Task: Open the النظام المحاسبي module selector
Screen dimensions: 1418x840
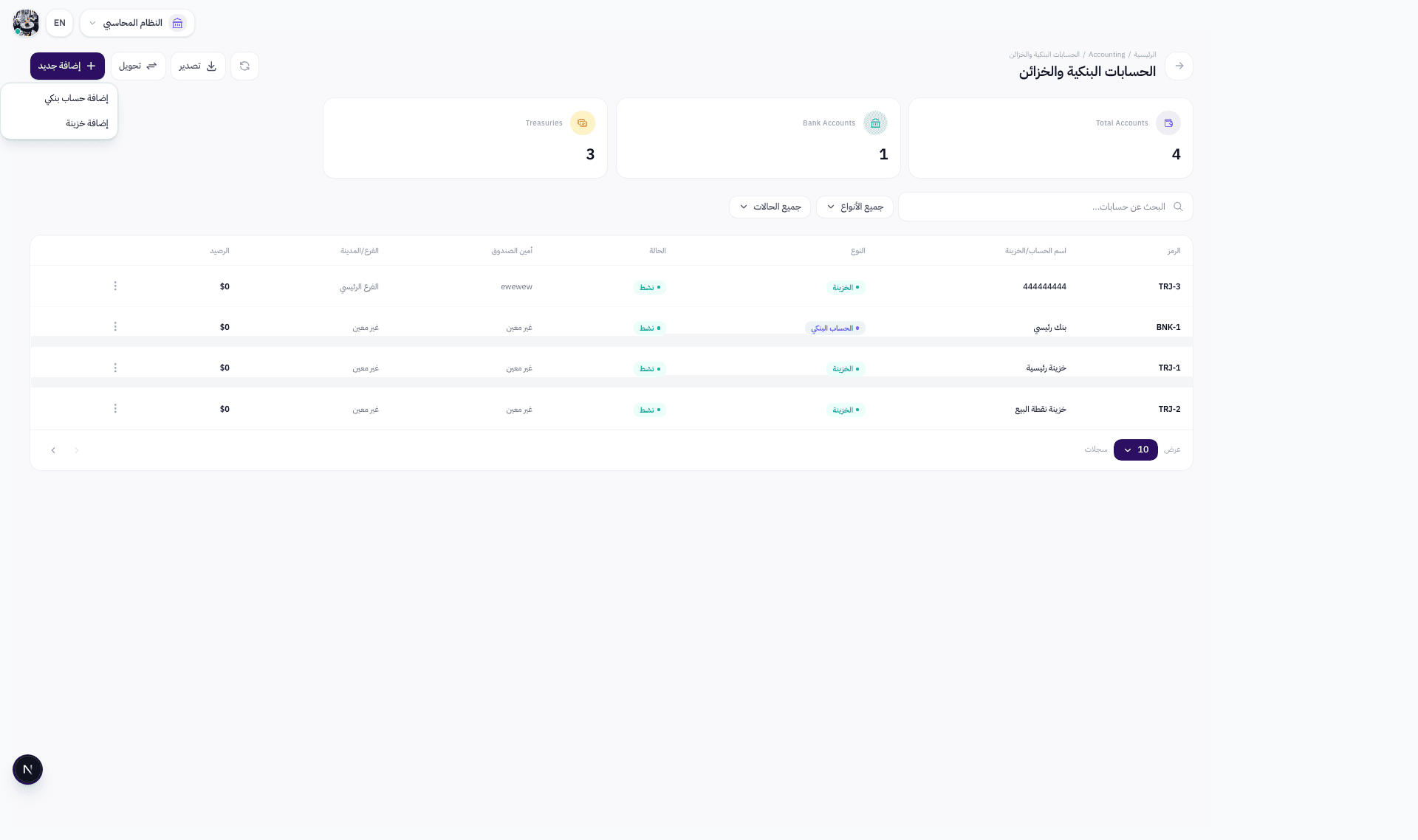Action: pos(137,24)
